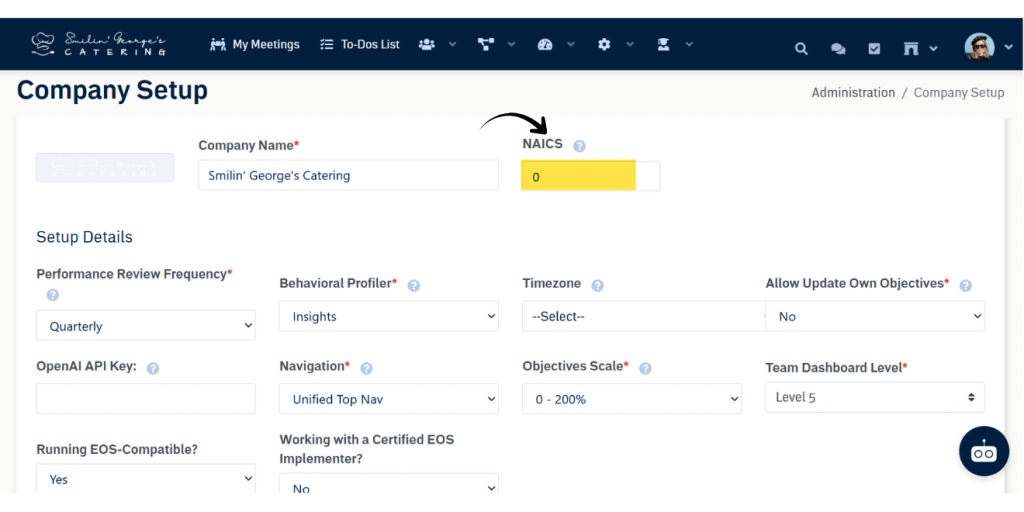The image size is (1024, 512).
Task: Open the Allow Update Own Objectives dropdown
Action: (875, 316)
